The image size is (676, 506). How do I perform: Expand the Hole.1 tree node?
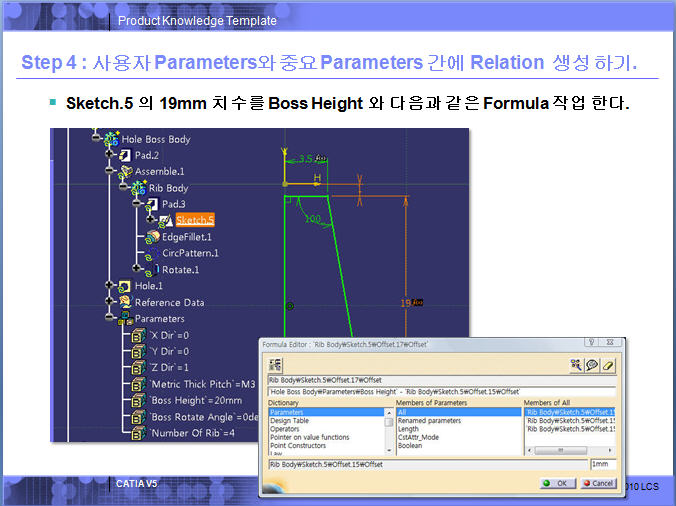coord(110,286)
